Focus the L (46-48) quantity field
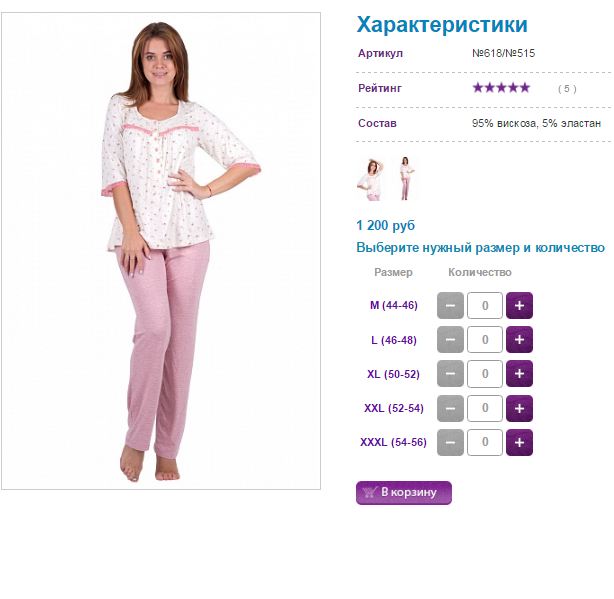Image resolution: width=614 pixels, height=599 pixels. point(485,339)
